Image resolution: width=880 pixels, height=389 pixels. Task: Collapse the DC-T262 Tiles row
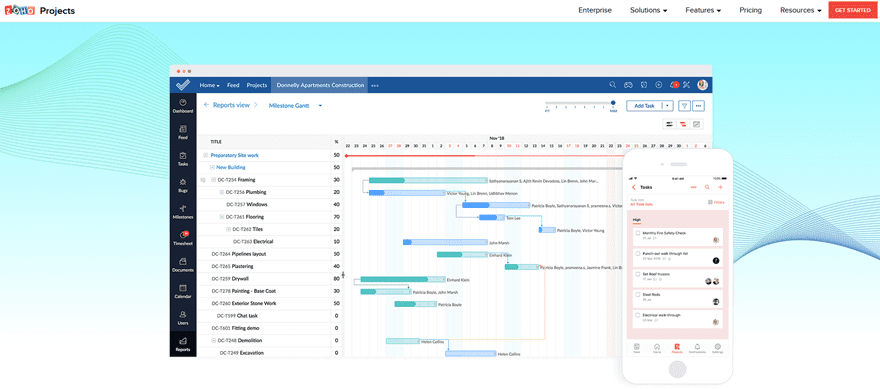tap(228, 229)
